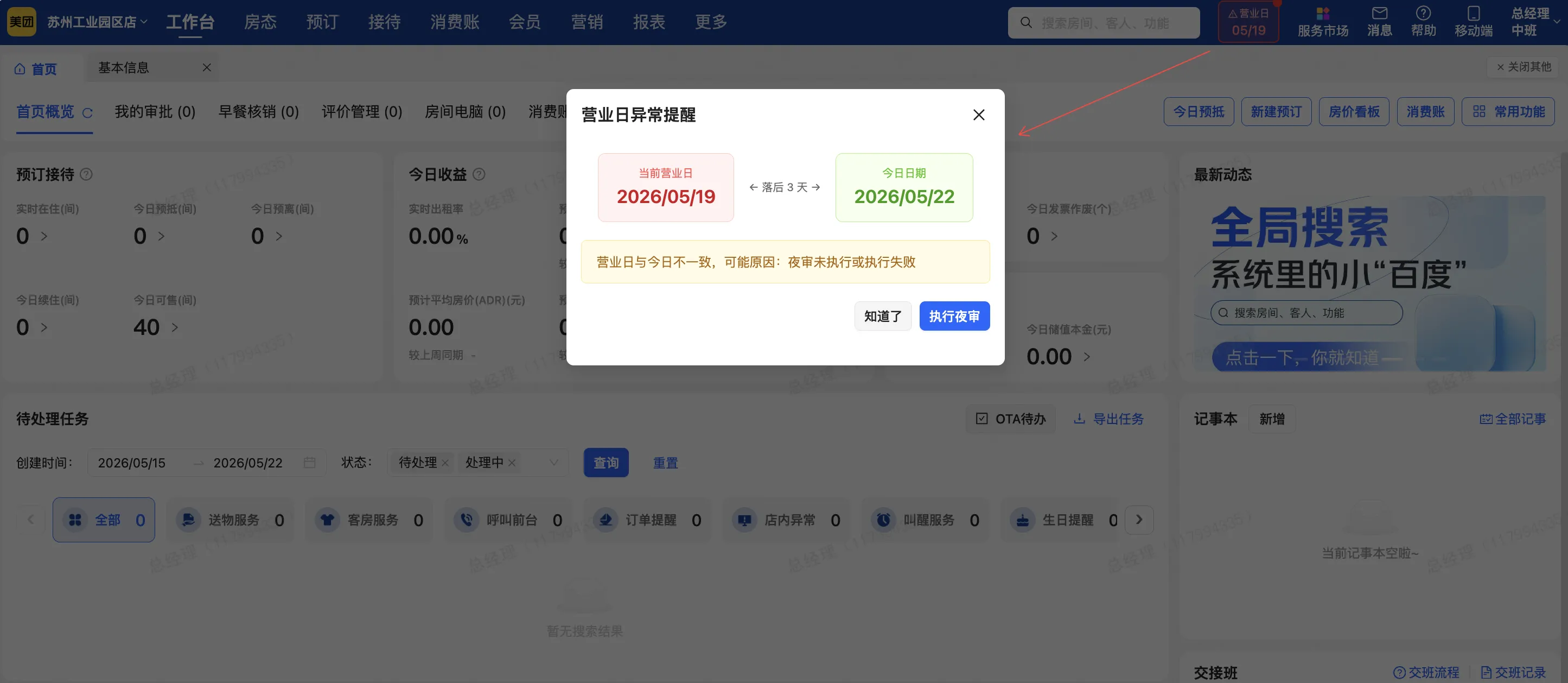Toggle the OTA待办 checkbox
This screenshot has width=1568, height=683.
click(982, 419)
